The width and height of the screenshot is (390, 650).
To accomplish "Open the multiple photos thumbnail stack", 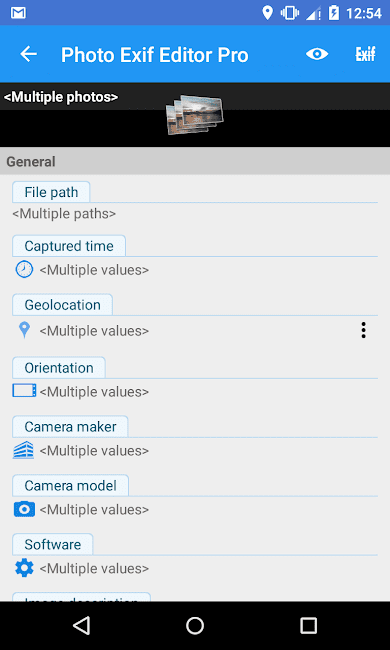I will [194, 115].
